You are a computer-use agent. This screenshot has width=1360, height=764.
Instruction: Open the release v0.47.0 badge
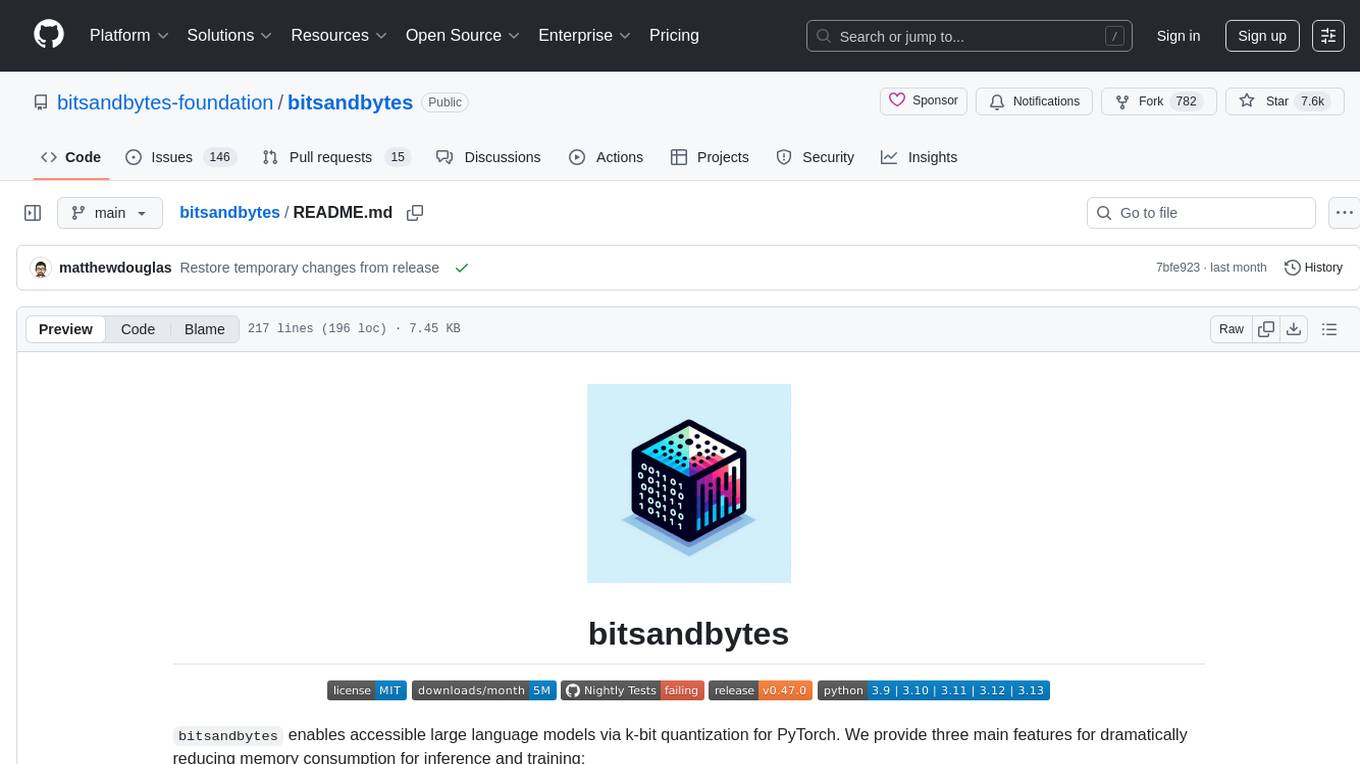(x=760, y=690)
